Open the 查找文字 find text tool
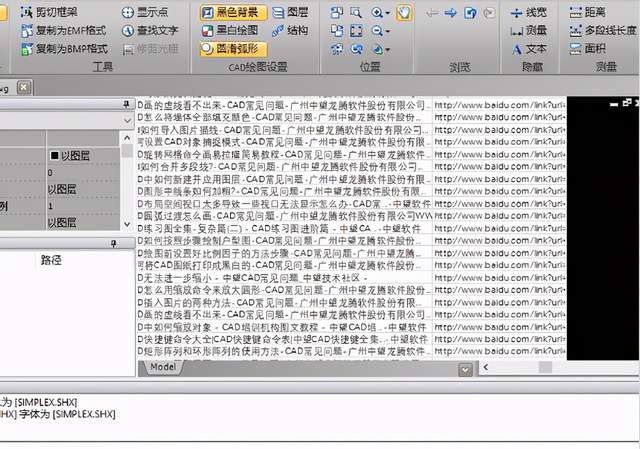This screenshot has height=449, width=640. pyautogui.click(x=150, y=31)
